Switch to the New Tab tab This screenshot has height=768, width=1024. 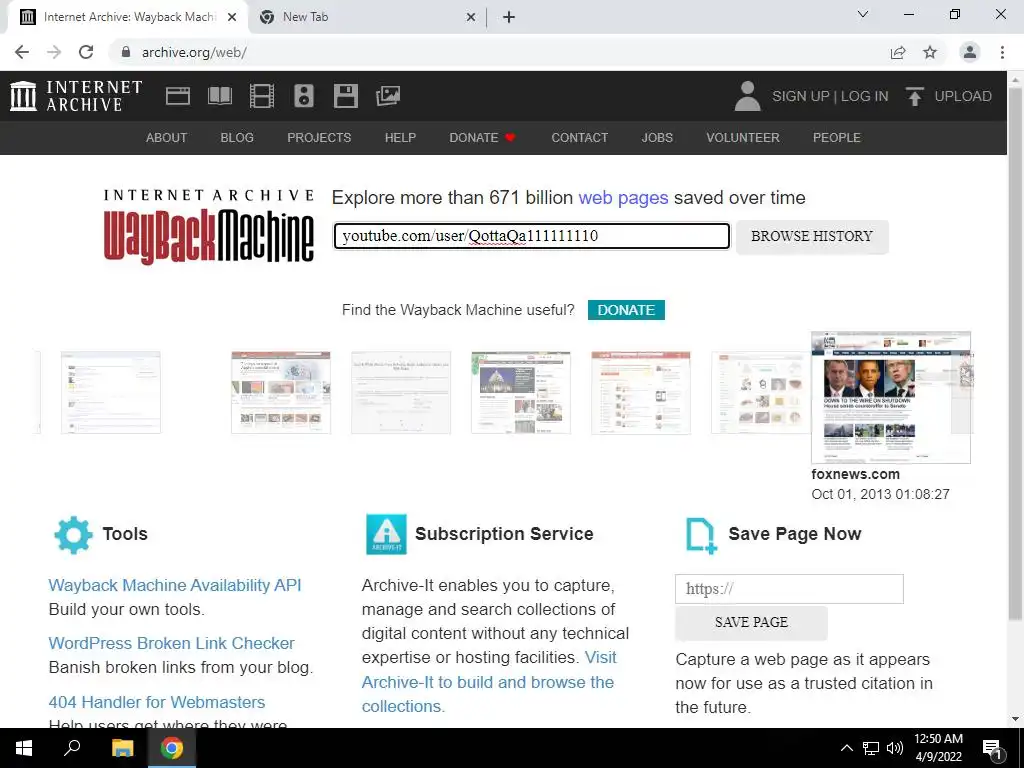click(367, 17)
